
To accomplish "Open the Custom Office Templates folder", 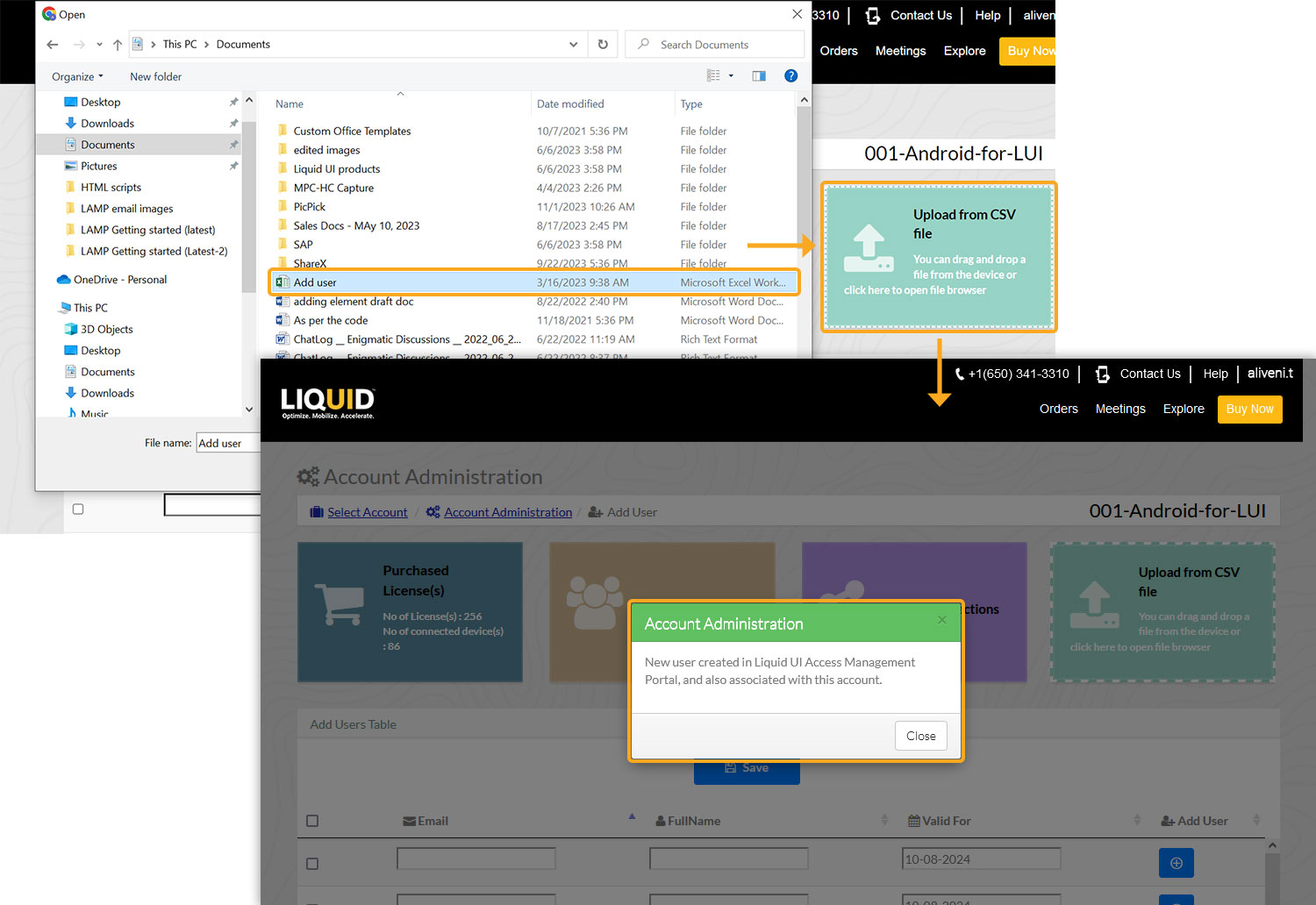I will tap(352, 132).
